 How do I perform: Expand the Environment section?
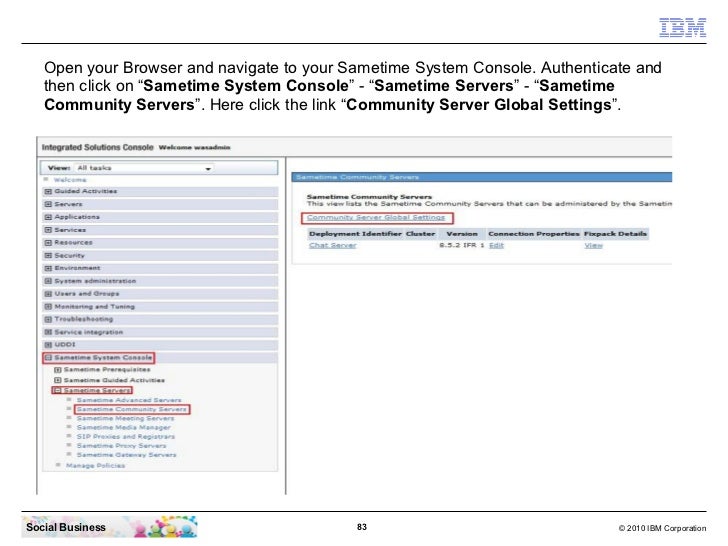coord(48,268)
